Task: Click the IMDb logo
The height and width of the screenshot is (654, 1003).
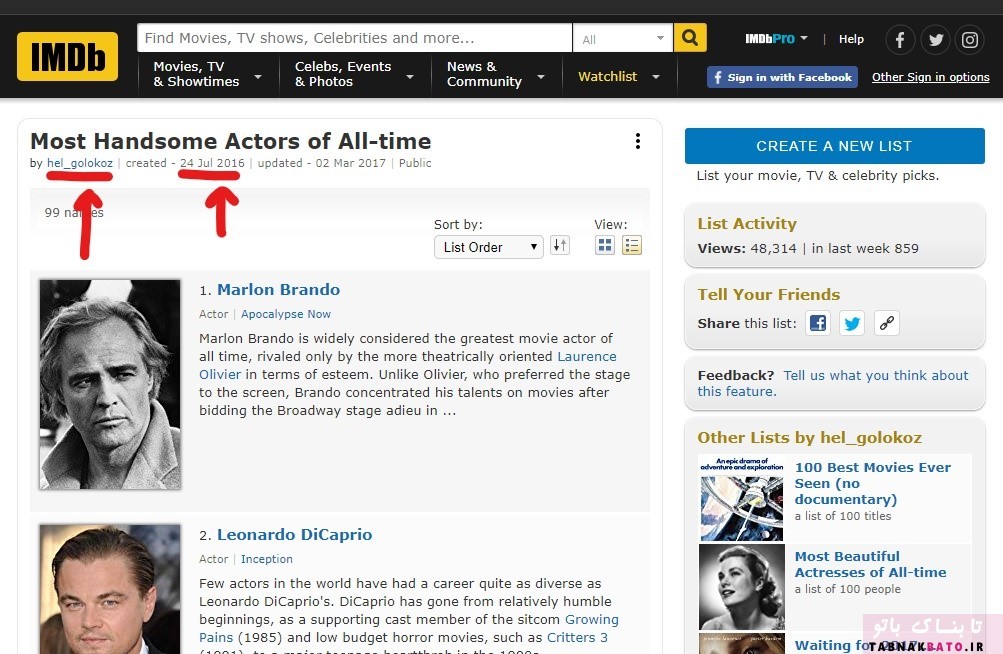Action: pyautogui.click(x=67, y=56)
